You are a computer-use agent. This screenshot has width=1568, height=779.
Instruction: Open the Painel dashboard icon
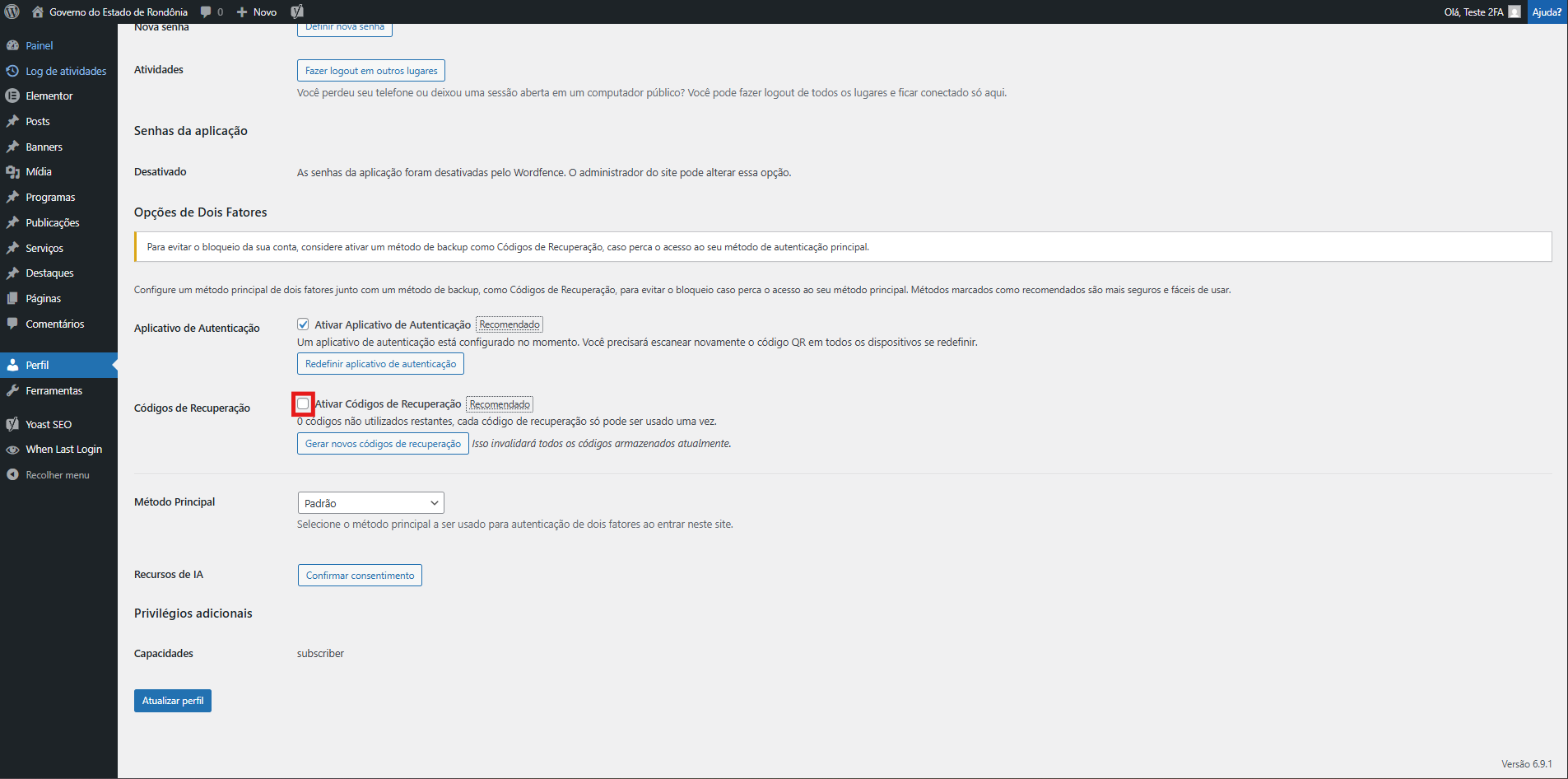coord(13,45)
